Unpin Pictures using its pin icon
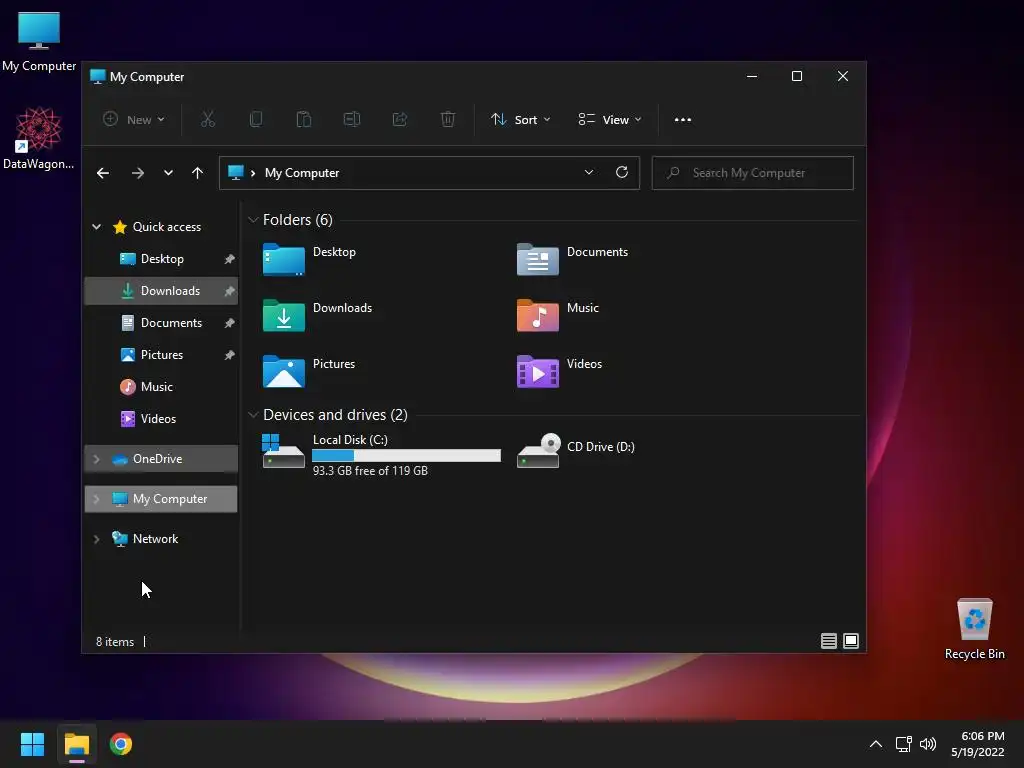Image resolution: width=1024 pixels, height=768 pixels. (229, 355)
